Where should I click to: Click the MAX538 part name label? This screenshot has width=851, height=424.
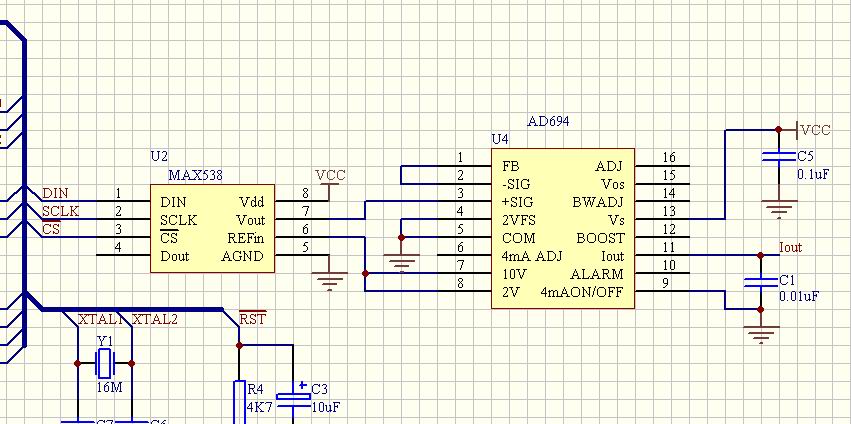tap(195, 175)
